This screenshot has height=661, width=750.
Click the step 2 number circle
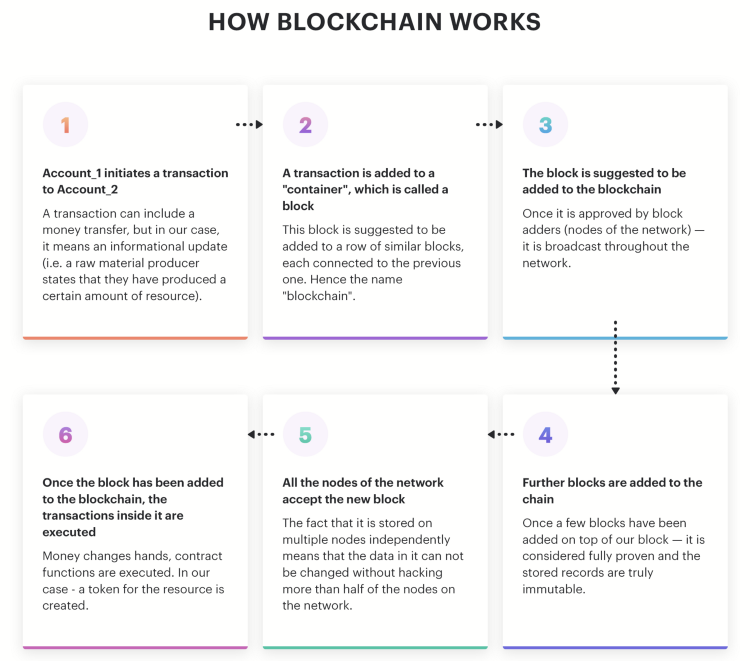click(305, 125)
